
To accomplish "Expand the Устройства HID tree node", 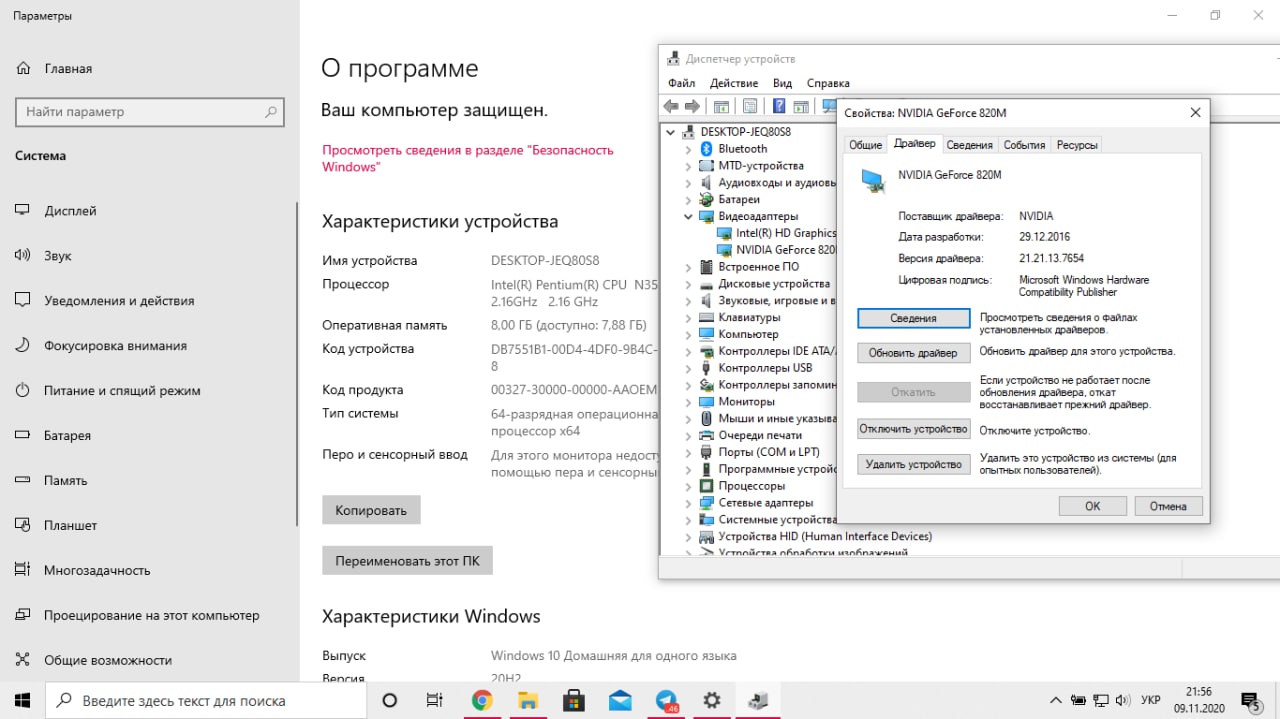I will [x=688, y=536].
